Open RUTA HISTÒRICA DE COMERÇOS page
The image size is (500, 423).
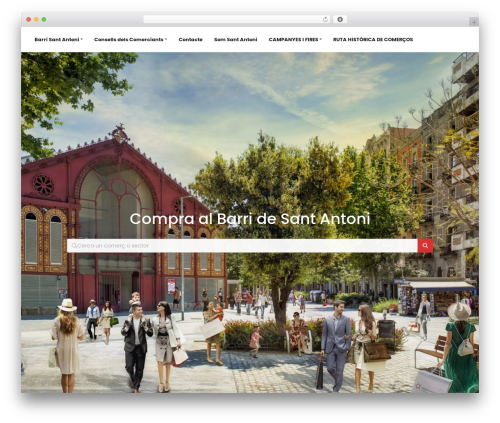(x=373, y=39)
